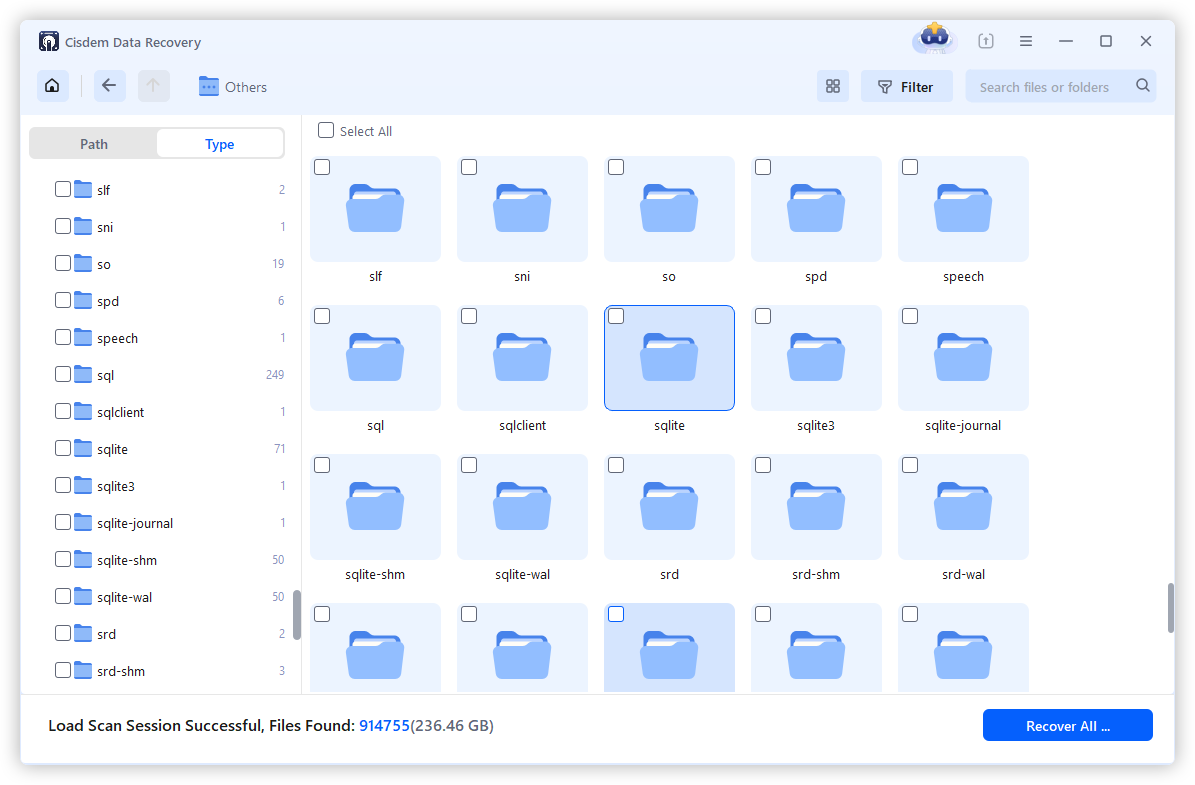Image resolution: width=1195 pixels, height=785 pixels.
Task: Switch to the Path tab
Action: 93,143
